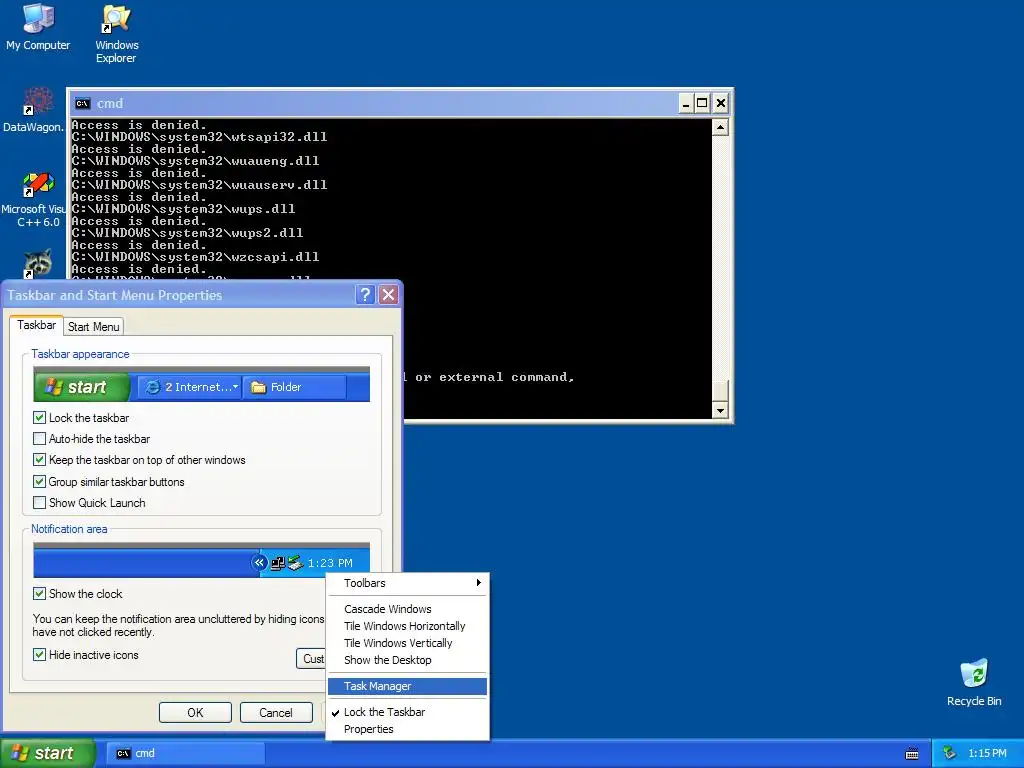Minimize the cmd window

(686, 103)
